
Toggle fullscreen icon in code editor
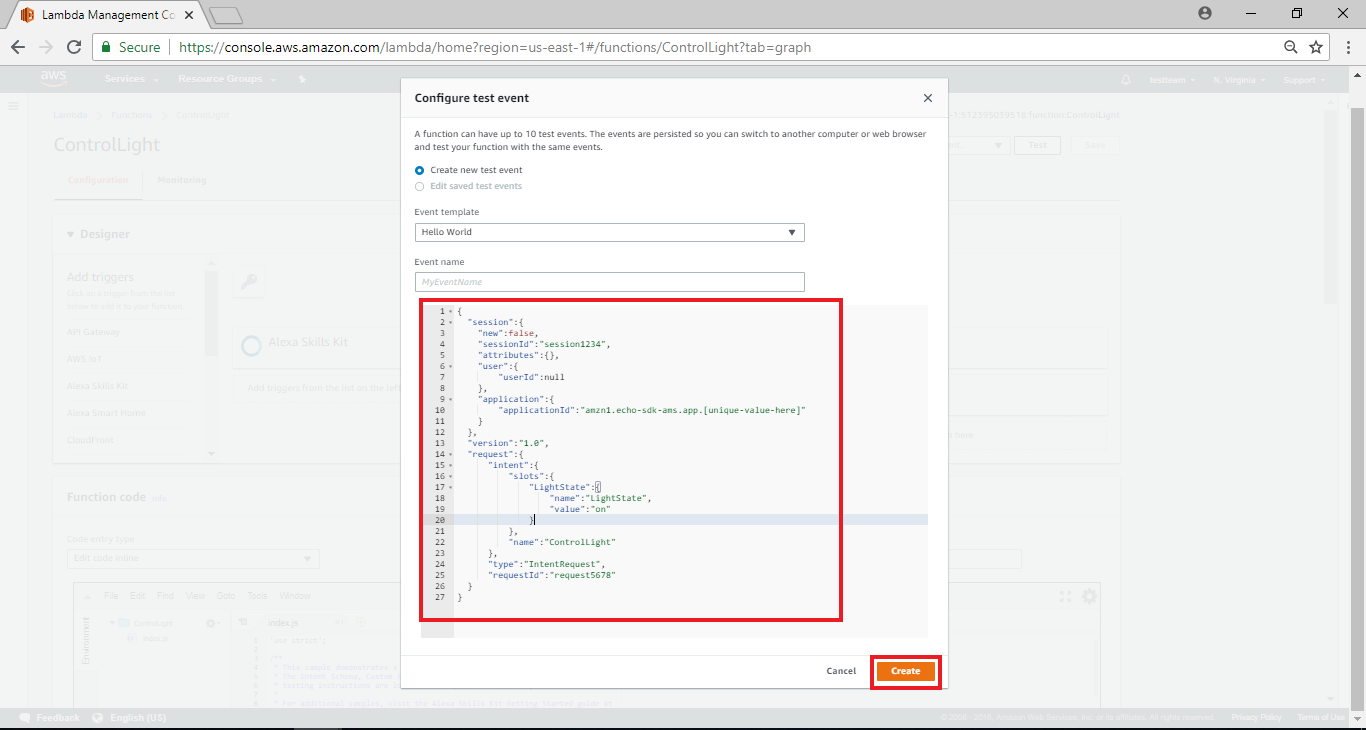coord(1066,596)
